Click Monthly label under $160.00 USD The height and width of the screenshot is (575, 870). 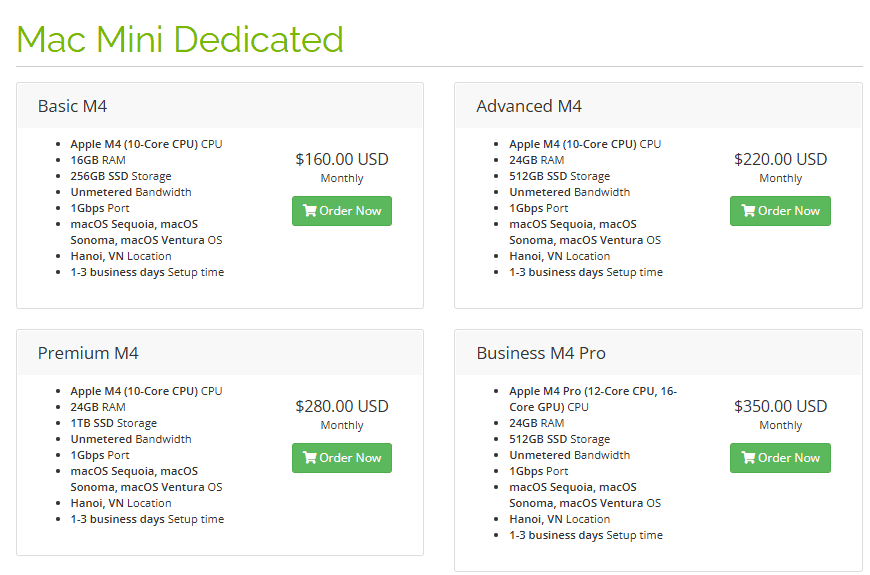click(342, 178)
